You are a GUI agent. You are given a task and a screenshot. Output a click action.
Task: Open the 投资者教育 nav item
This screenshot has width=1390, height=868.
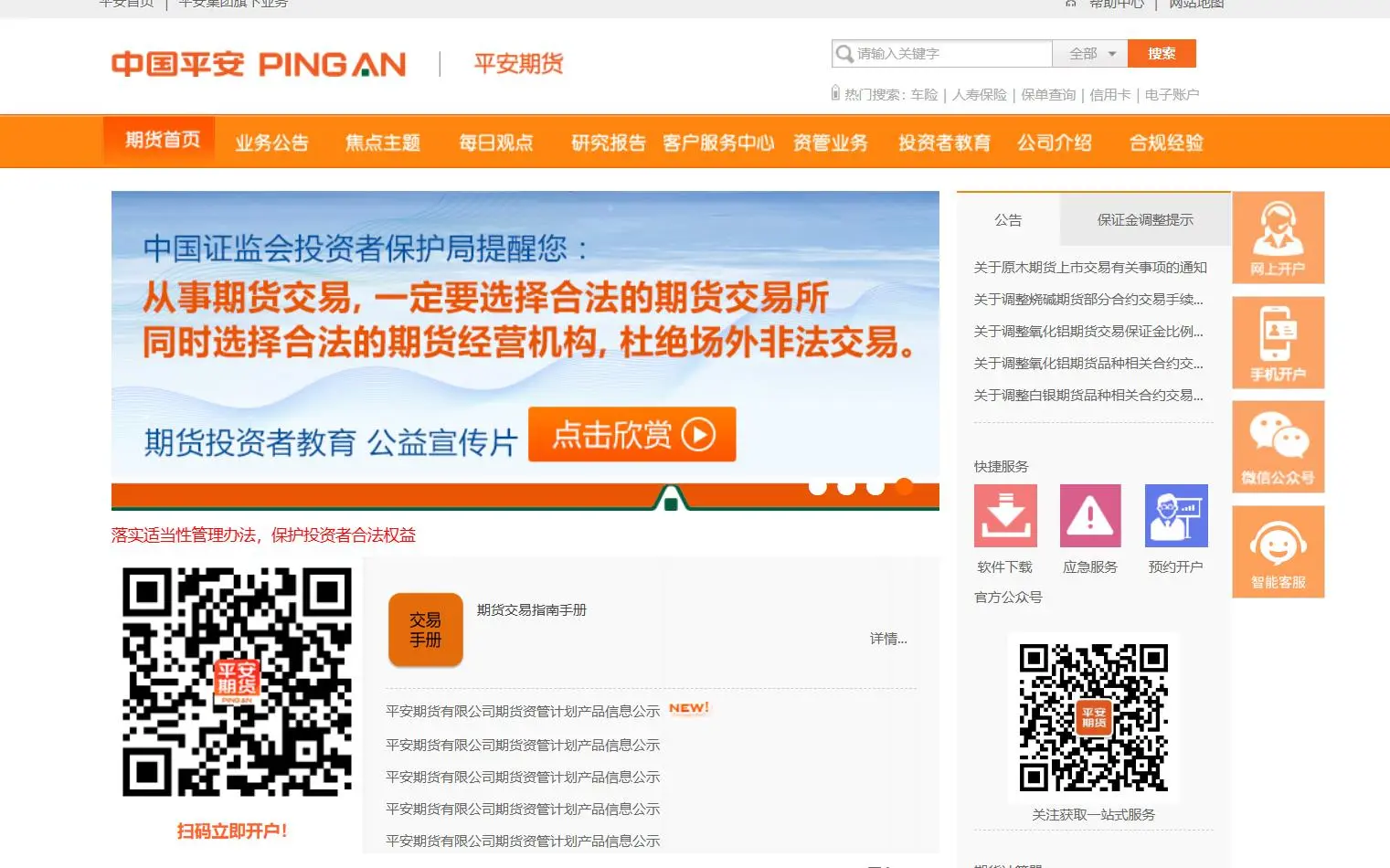pos(944,143)
